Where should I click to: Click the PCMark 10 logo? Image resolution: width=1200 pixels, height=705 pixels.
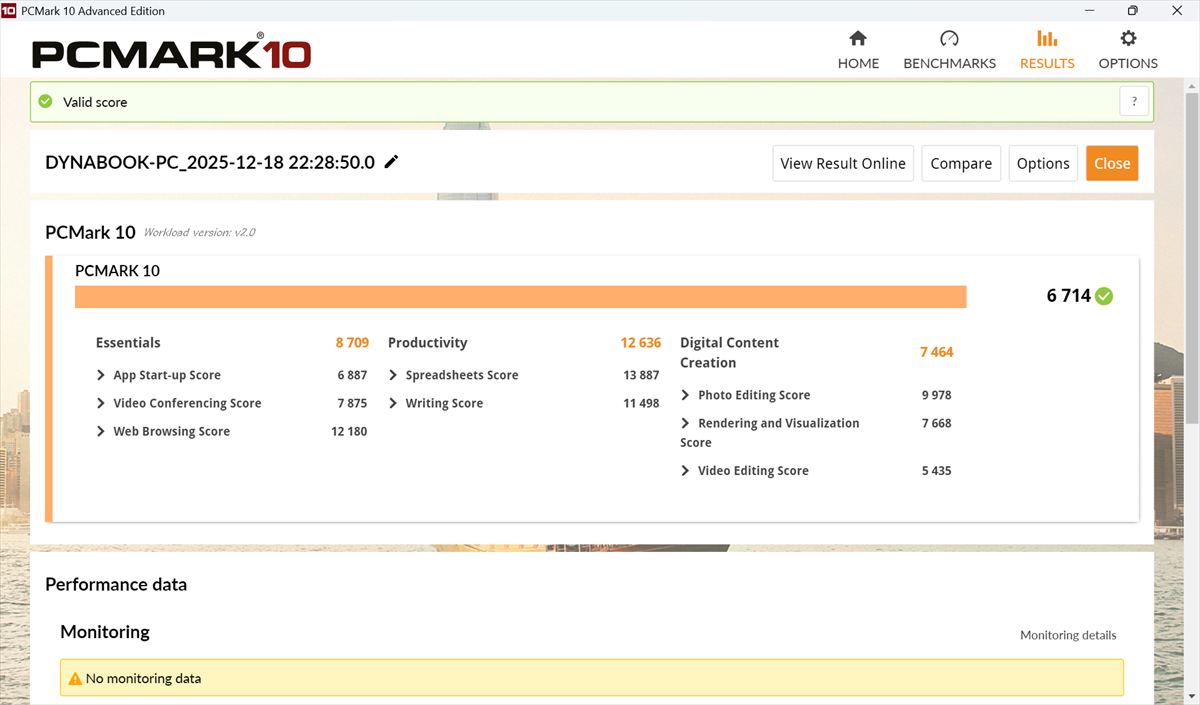(x=171, y=53)
